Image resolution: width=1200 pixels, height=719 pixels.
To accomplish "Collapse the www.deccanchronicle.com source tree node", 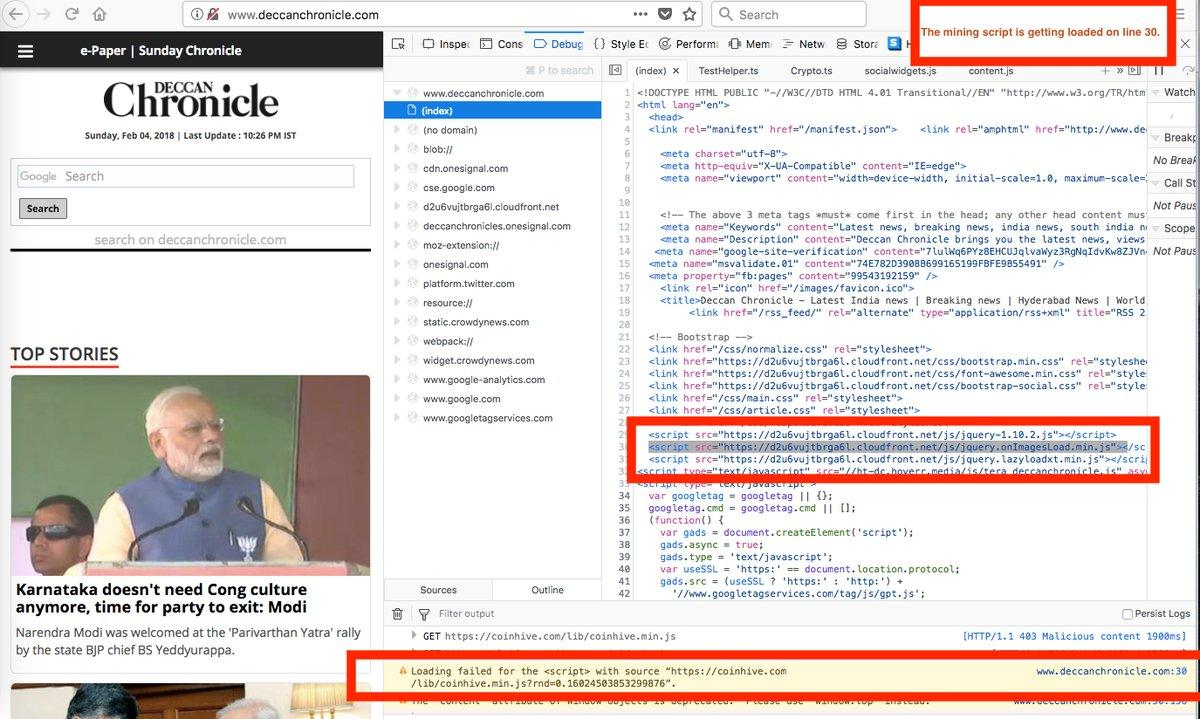I will click(397, 93).
